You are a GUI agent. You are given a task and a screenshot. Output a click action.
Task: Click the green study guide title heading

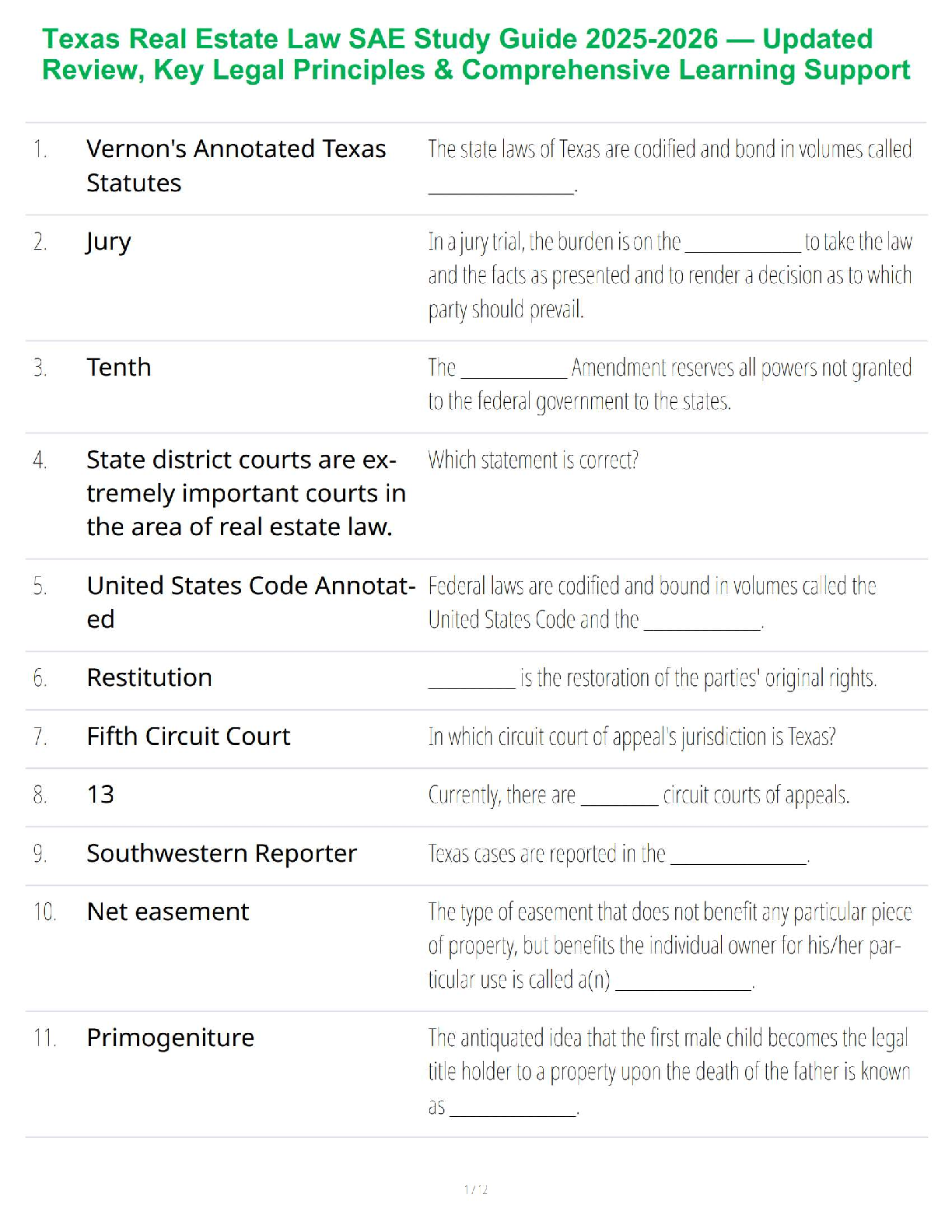pyautogui.click(x=475, y=54)
